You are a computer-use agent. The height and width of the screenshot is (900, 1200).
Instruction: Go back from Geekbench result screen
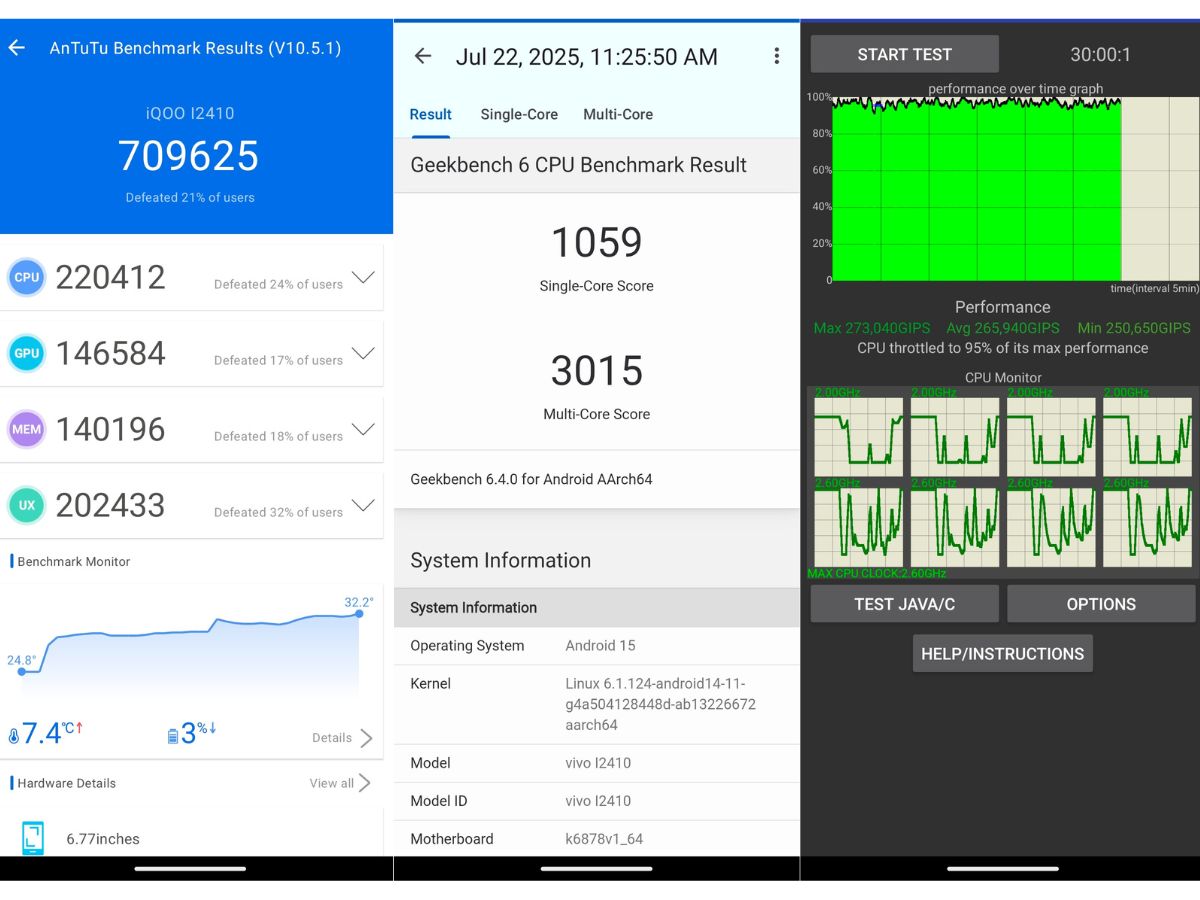point(423,56)
